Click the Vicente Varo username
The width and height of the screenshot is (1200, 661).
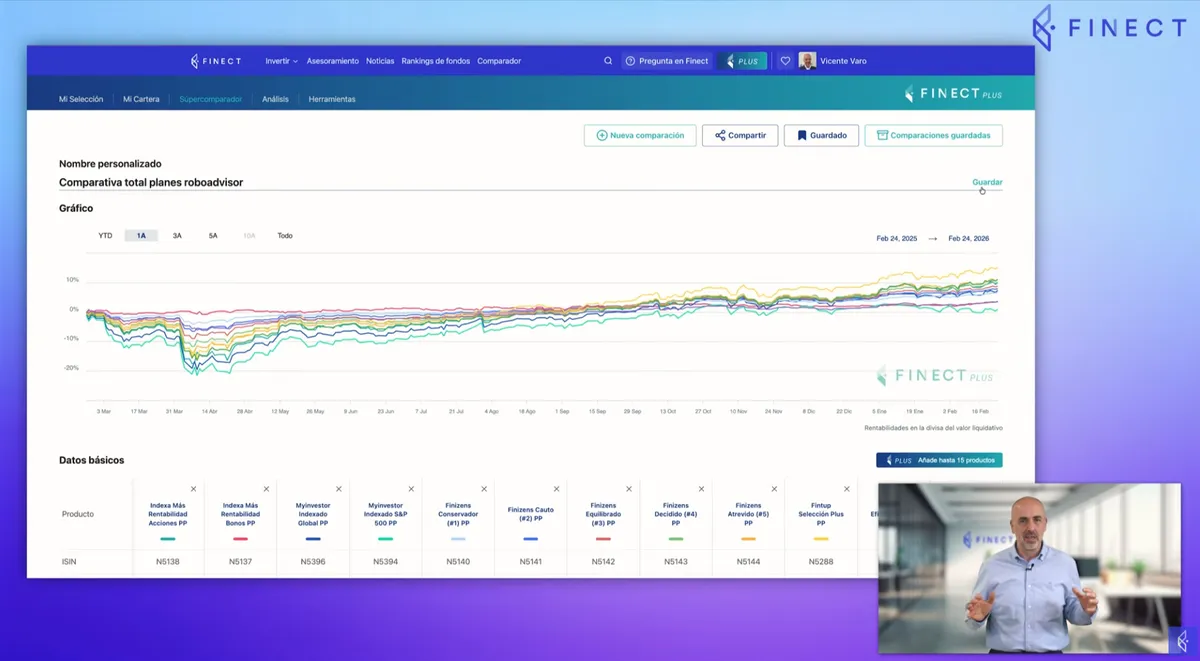click(x=843, y=61)
